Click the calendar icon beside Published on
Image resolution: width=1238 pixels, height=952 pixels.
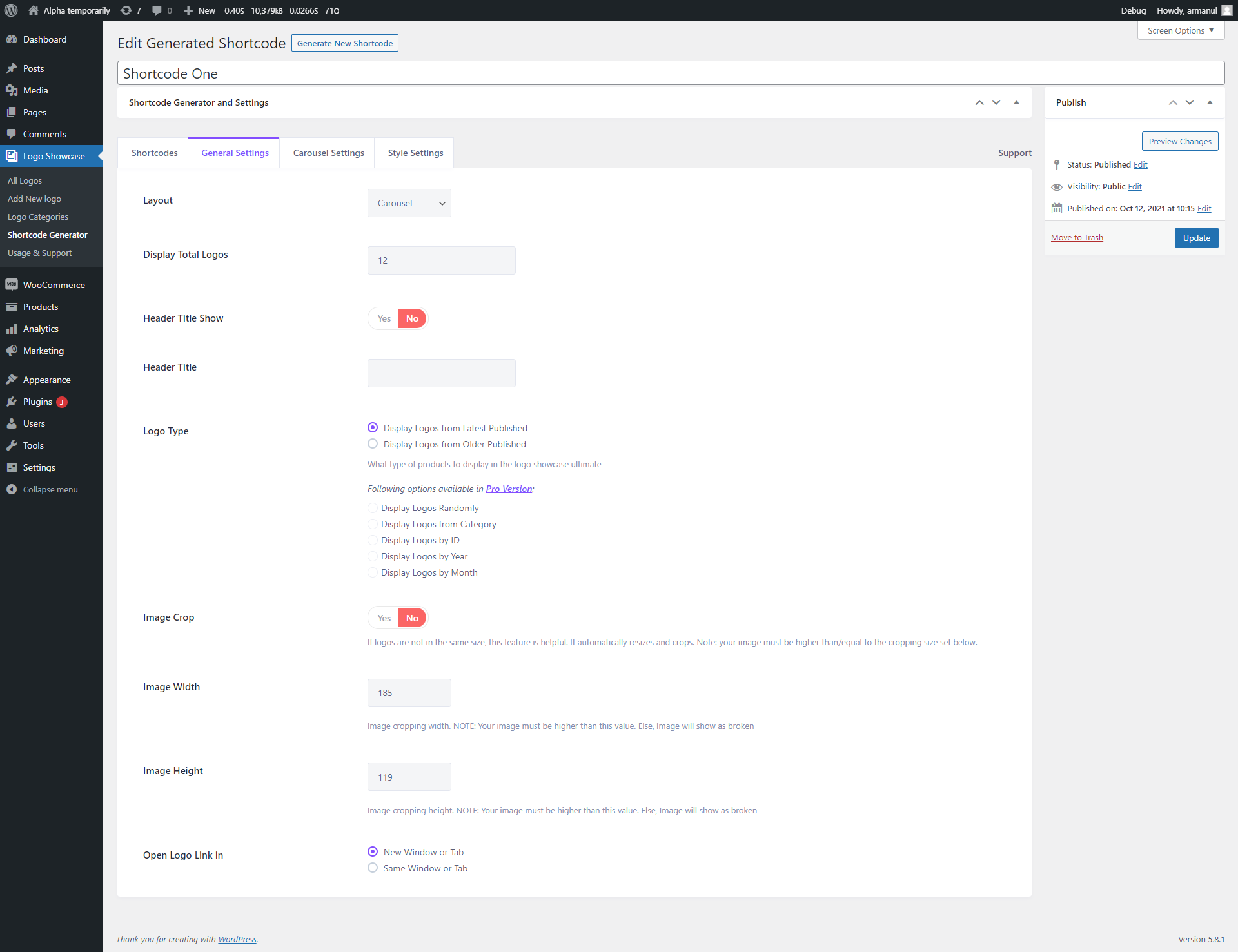[1056, 208]
